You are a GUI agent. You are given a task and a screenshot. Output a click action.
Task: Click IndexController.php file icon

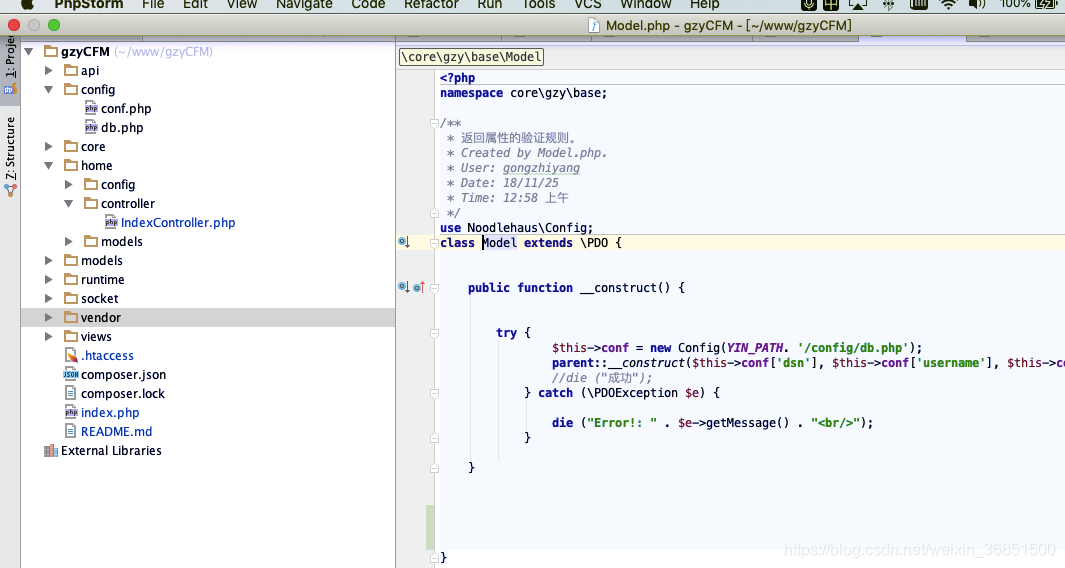tap(111, 222)
